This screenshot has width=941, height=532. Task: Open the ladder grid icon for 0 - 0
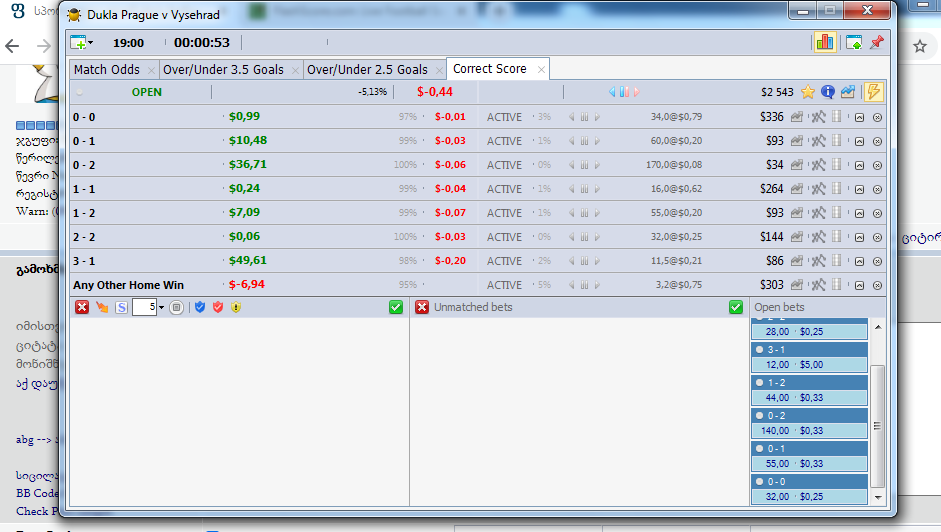point(837,116)
